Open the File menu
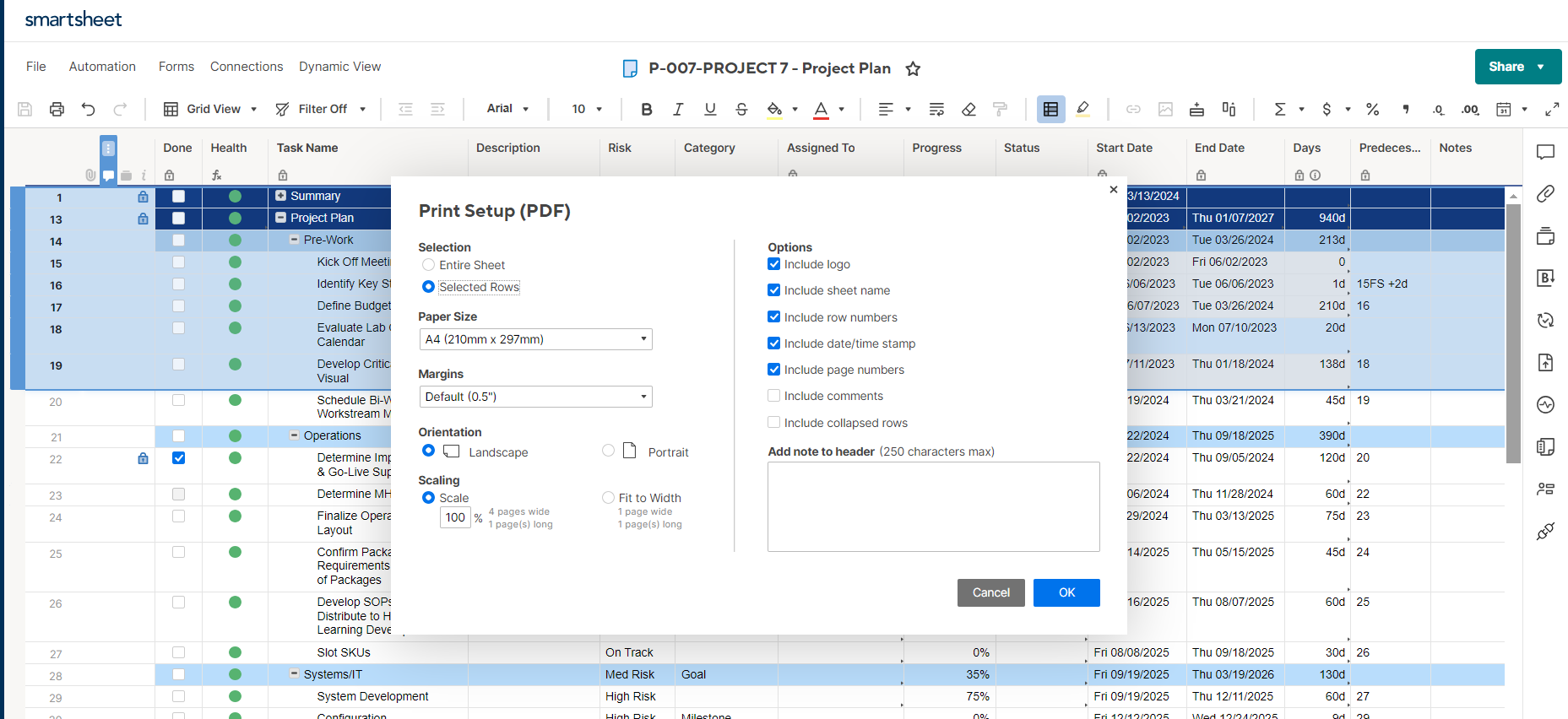This screenshot has width=1568, height=719. [x=36, y=67]
